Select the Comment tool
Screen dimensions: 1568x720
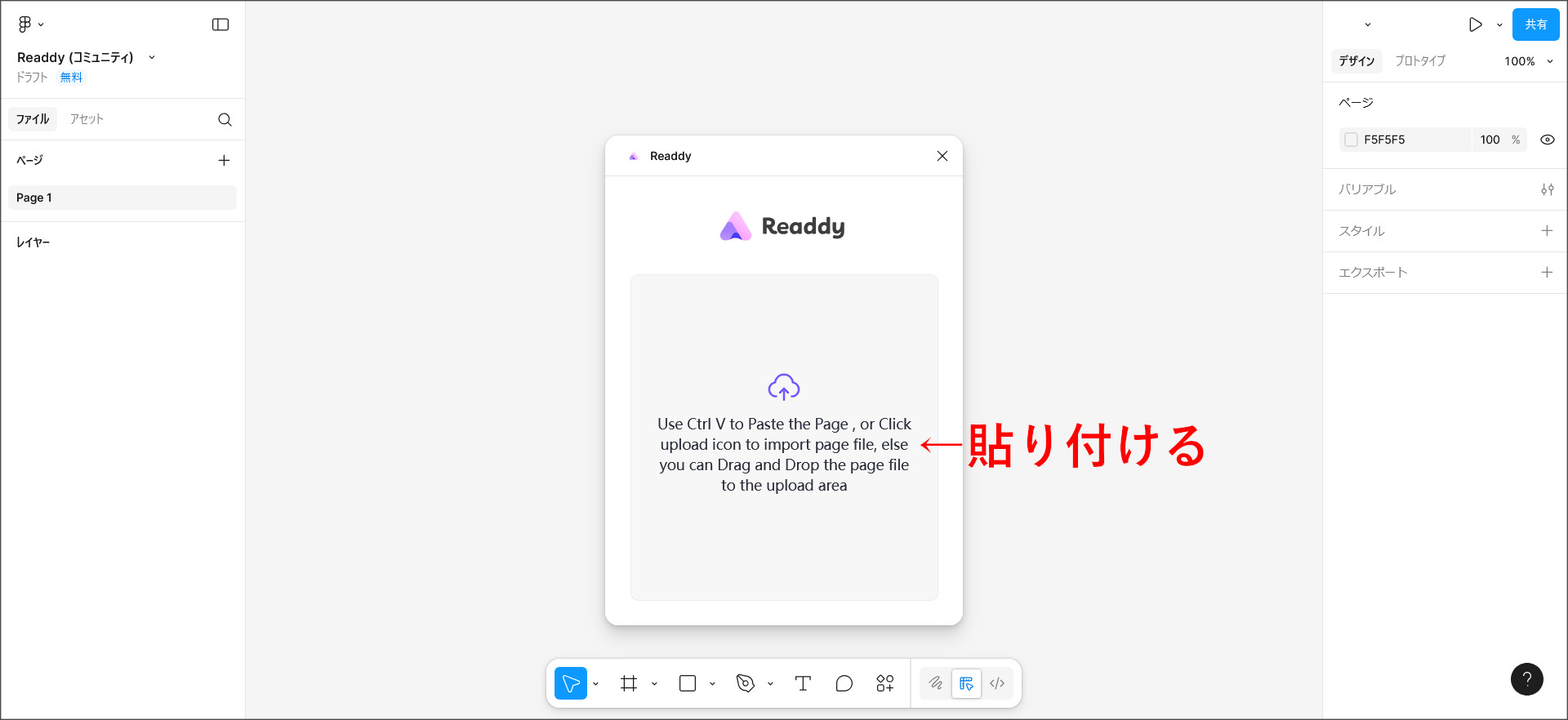(x=844, y=683)
